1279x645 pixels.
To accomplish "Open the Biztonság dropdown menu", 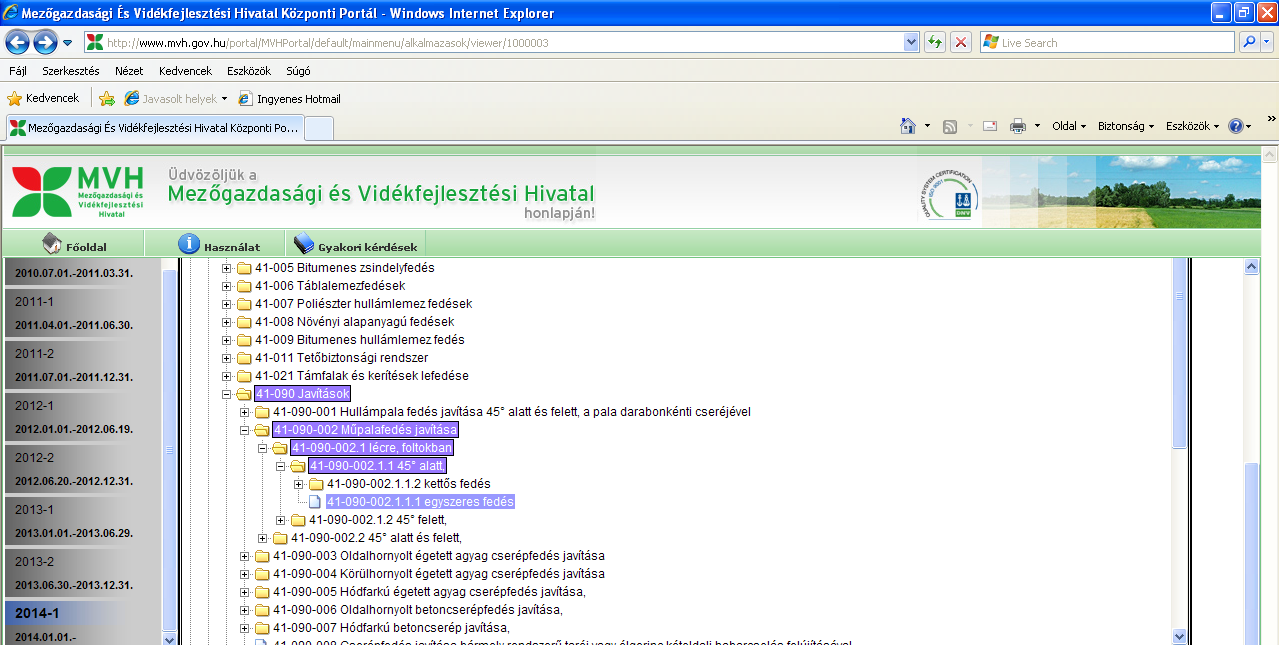I will tap(1126, 126).
